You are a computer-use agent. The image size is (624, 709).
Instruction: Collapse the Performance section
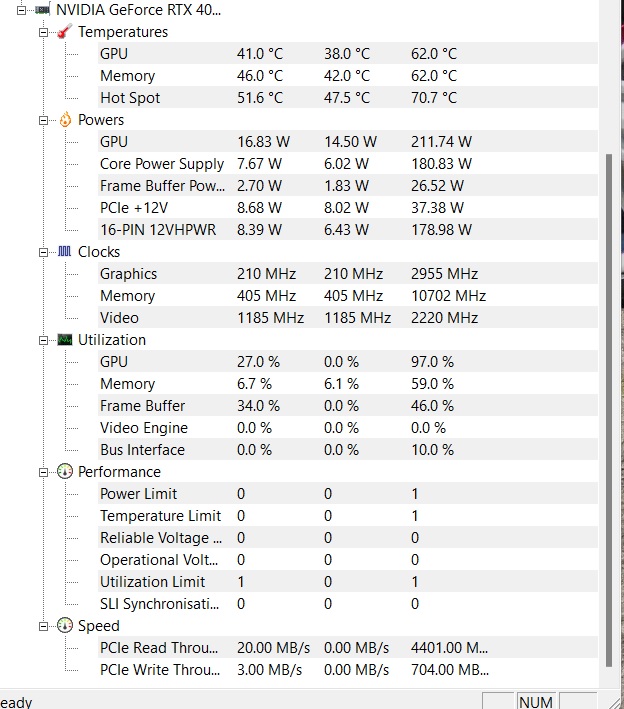[x=44, y=472]
